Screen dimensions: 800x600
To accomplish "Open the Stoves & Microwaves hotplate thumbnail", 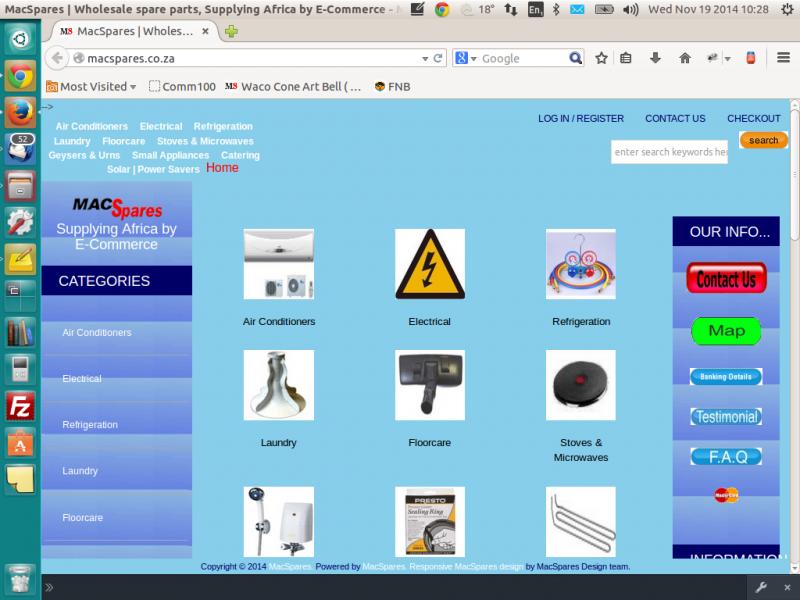I will (x=581, y=385).
